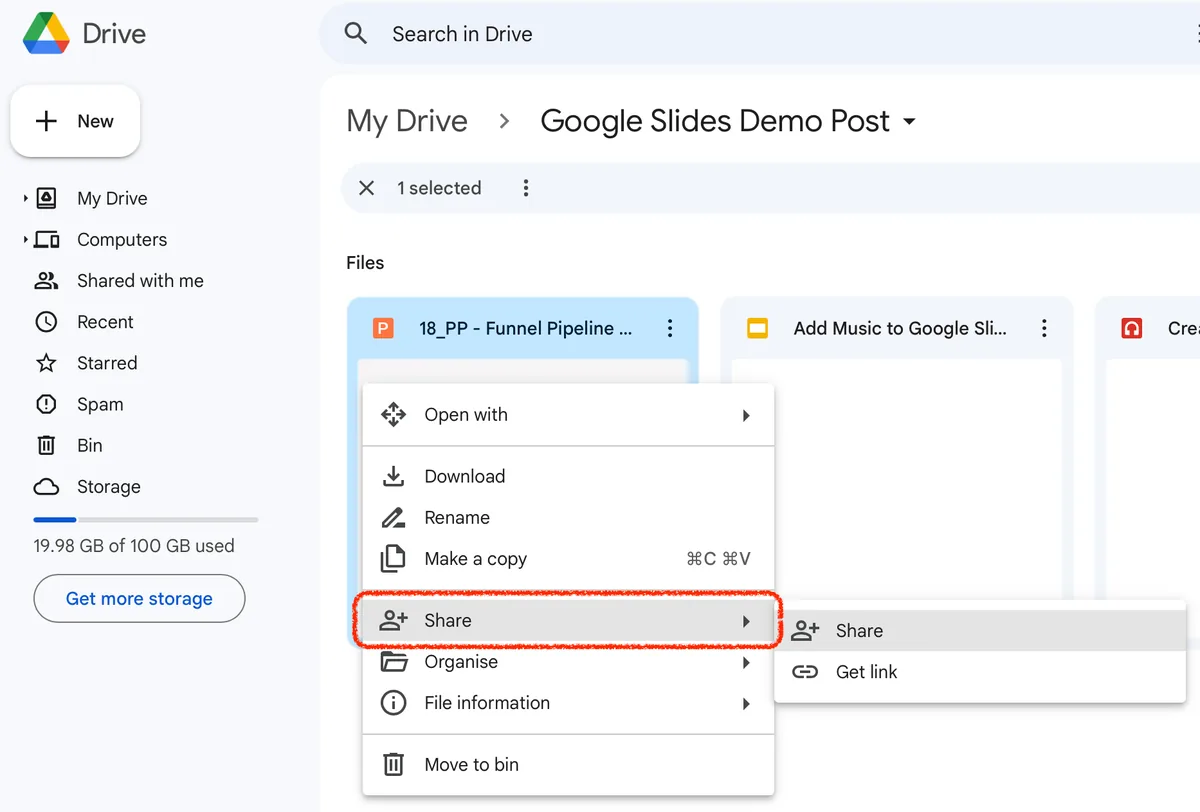
Task: Click the Share entry in main context menu
Action: pos(568,621)
